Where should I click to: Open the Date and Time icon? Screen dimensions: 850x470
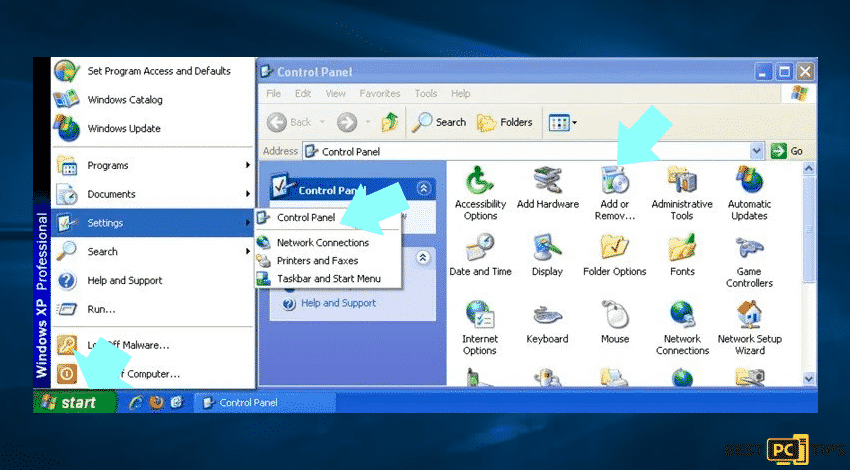[x=480, y=255]
